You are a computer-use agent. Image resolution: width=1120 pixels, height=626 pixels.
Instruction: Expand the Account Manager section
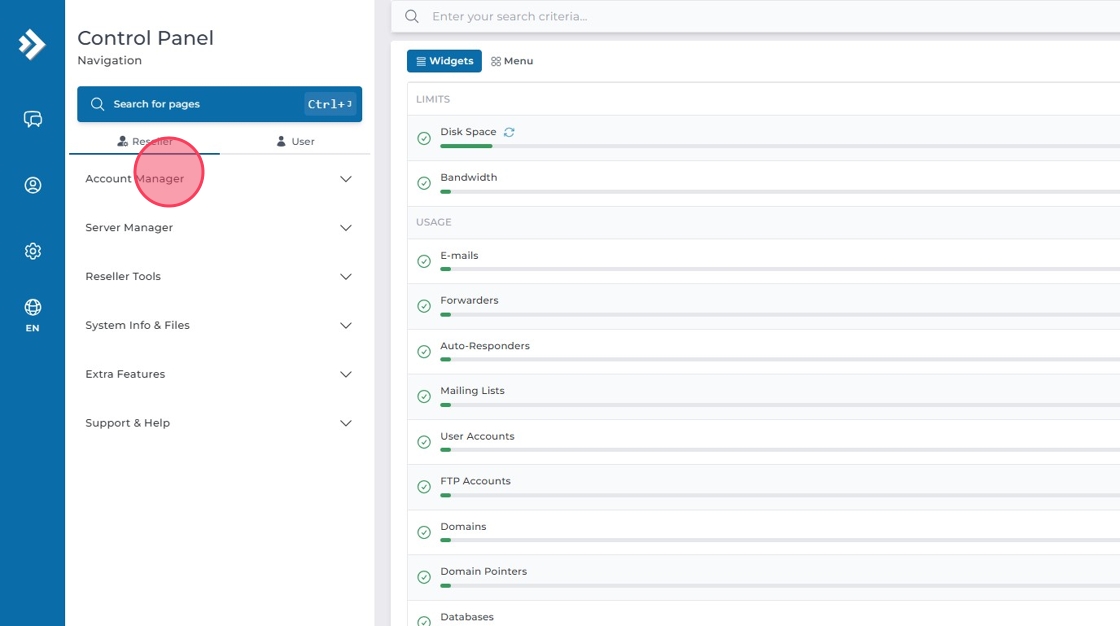[x=219, y=179]
